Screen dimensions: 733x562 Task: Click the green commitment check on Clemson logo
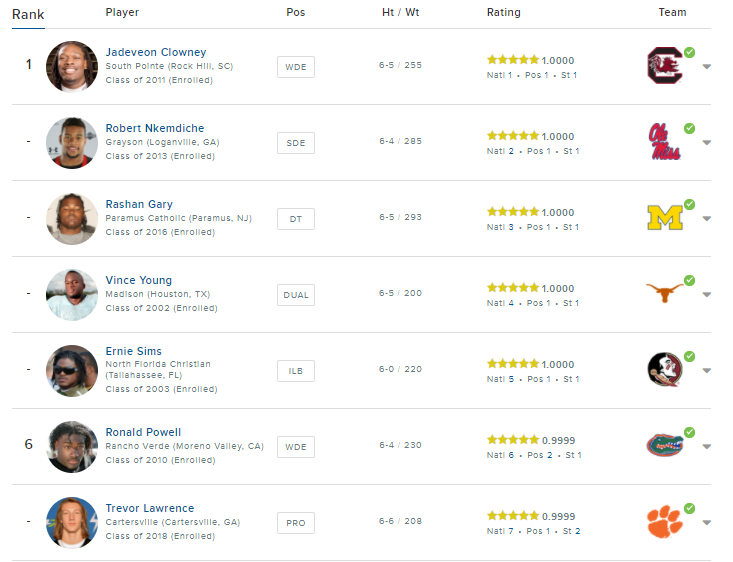click(689, 508)
